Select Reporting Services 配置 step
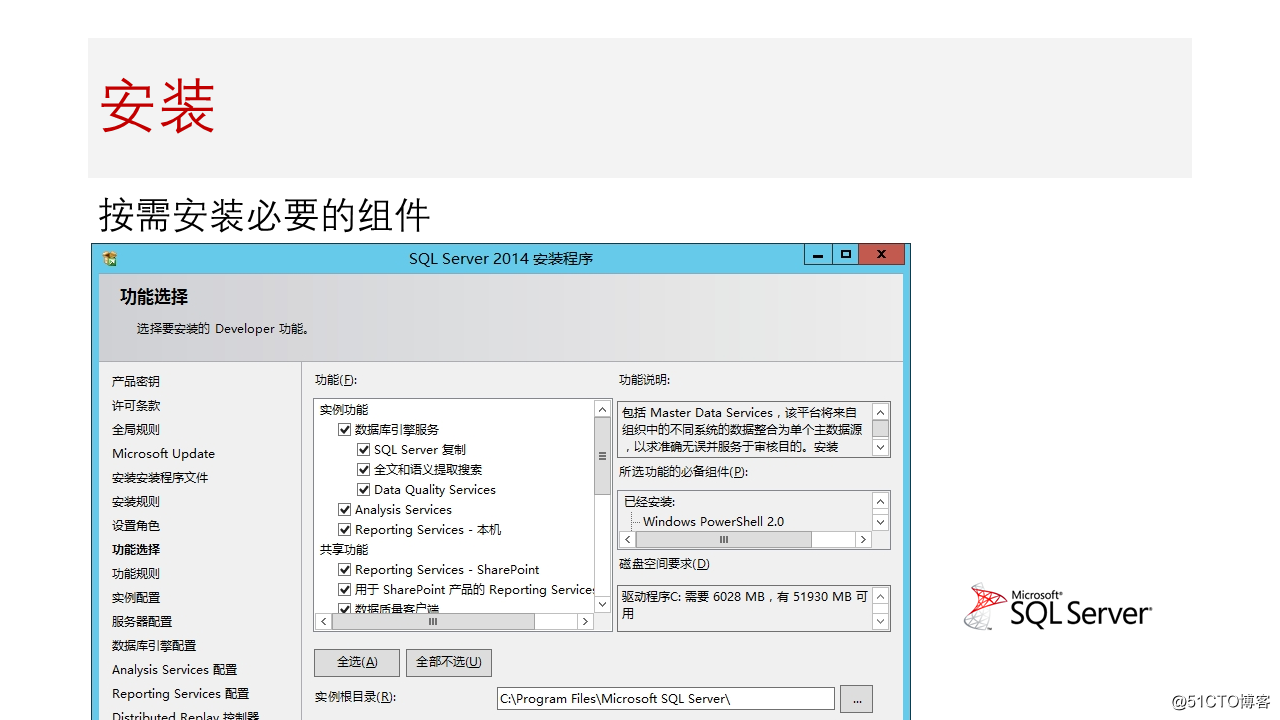 tap(181, 694)
